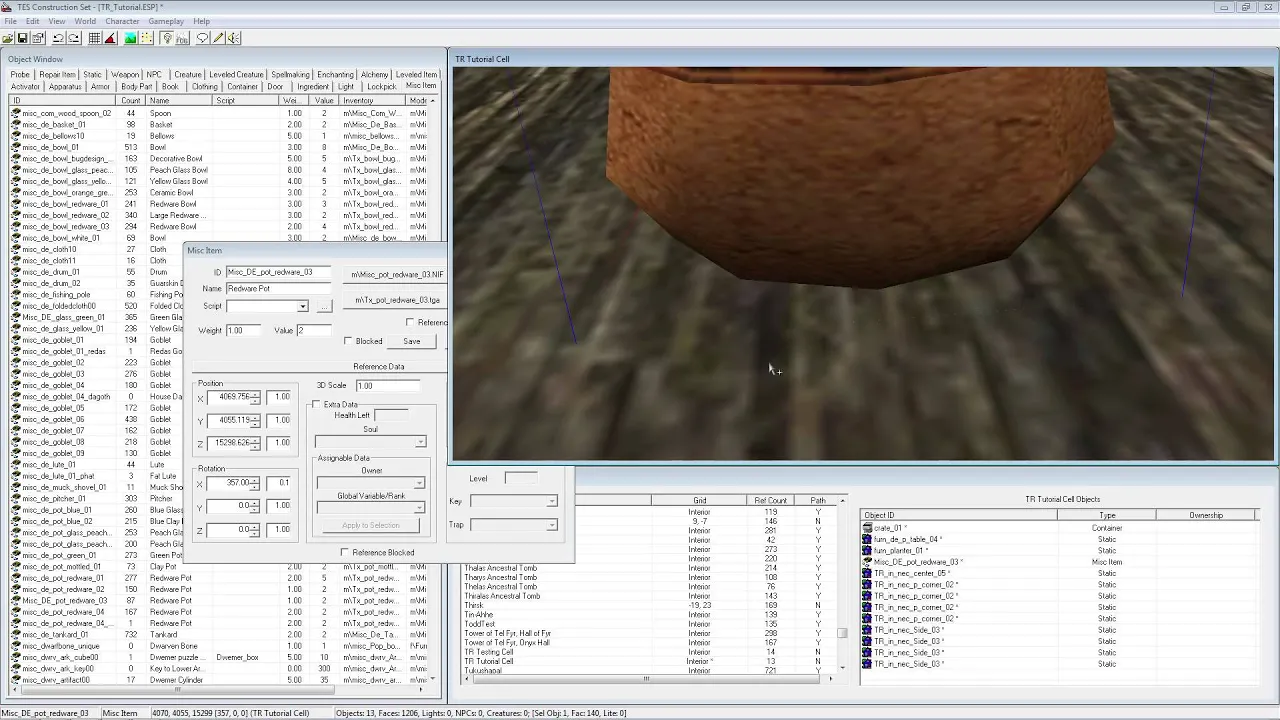Toggle the References Persist checkbox
The image size is (1280, 720).
click(410, 322)
